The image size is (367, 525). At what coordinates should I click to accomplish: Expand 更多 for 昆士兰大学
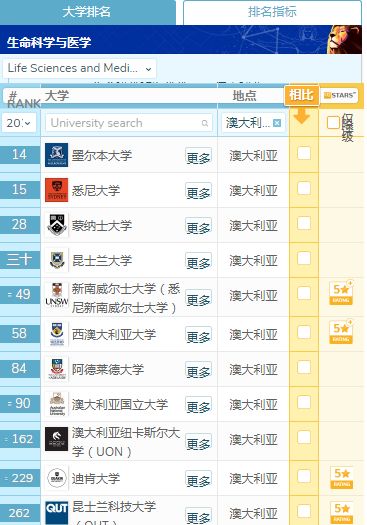point(198,262)
